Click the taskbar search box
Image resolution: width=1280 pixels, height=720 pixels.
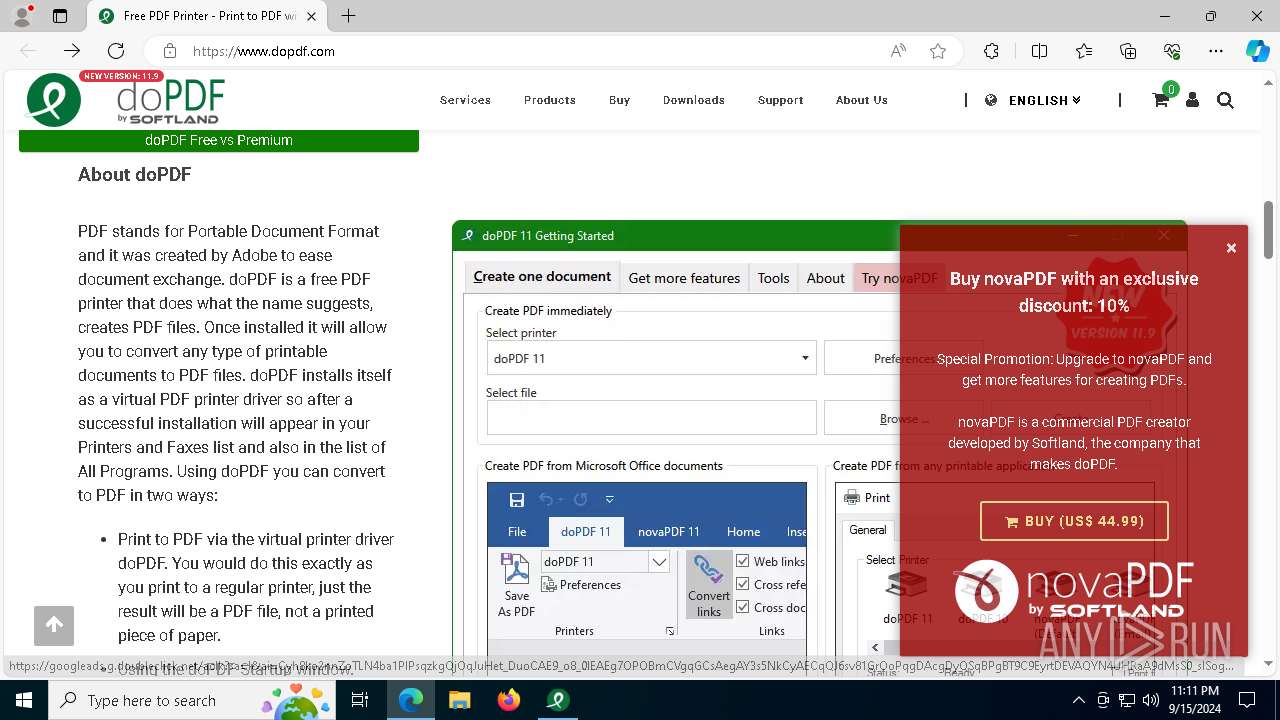190,700
